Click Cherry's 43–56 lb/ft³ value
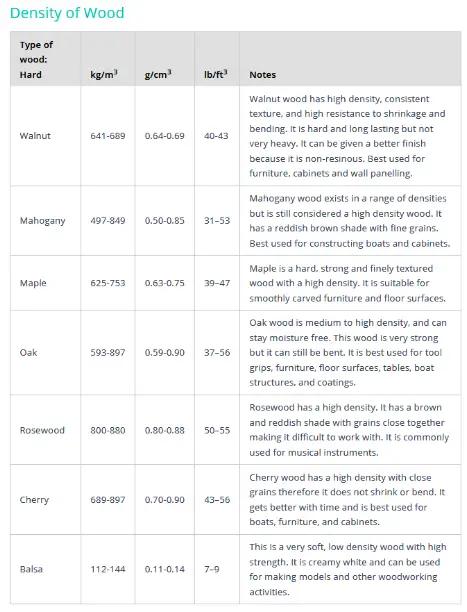Viewport: 467px width, 612px height. coord(217,500)
